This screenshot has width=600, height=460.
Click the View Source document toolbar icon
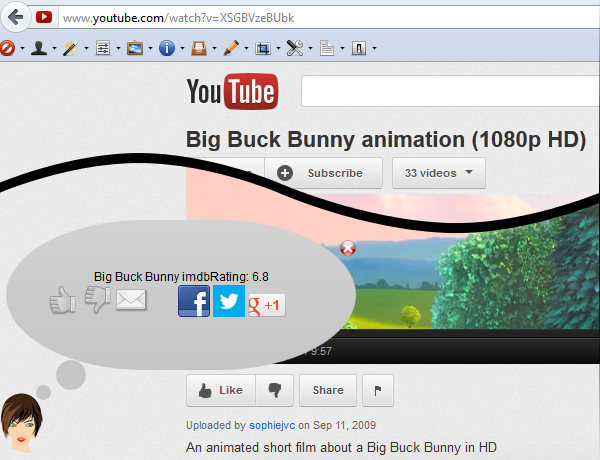(x=327, y=48)
